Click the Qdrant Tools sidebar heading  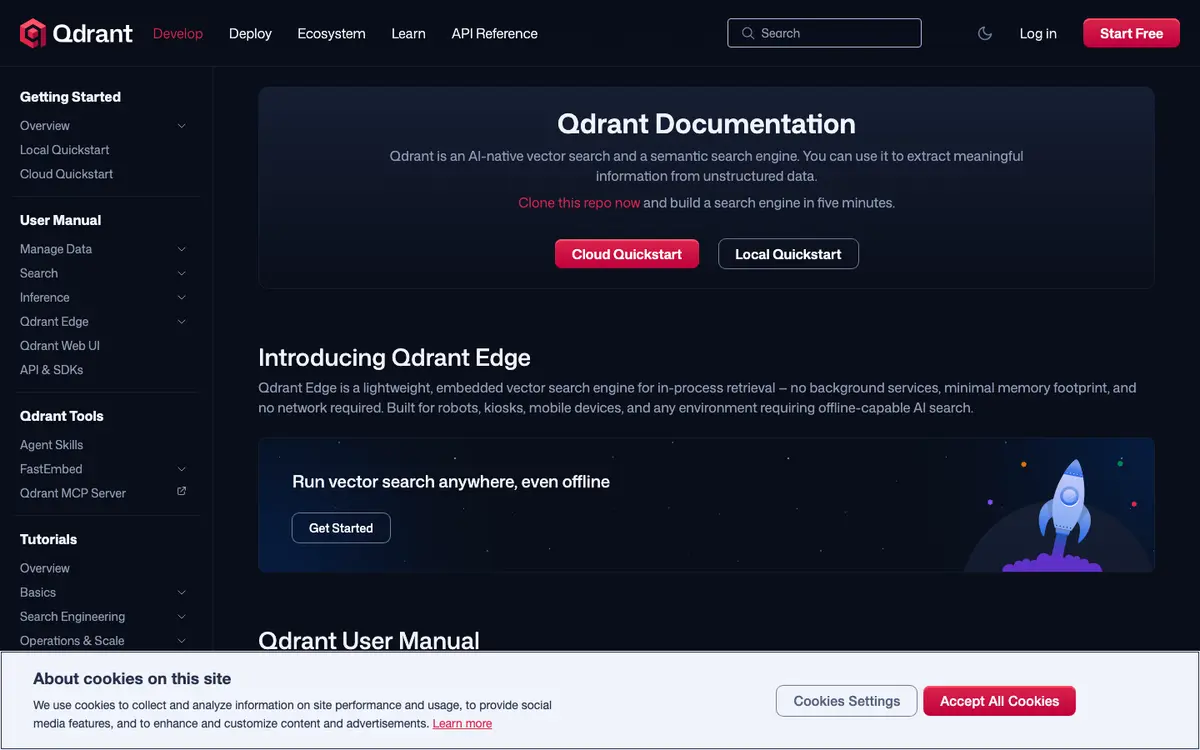coord(62,416)
